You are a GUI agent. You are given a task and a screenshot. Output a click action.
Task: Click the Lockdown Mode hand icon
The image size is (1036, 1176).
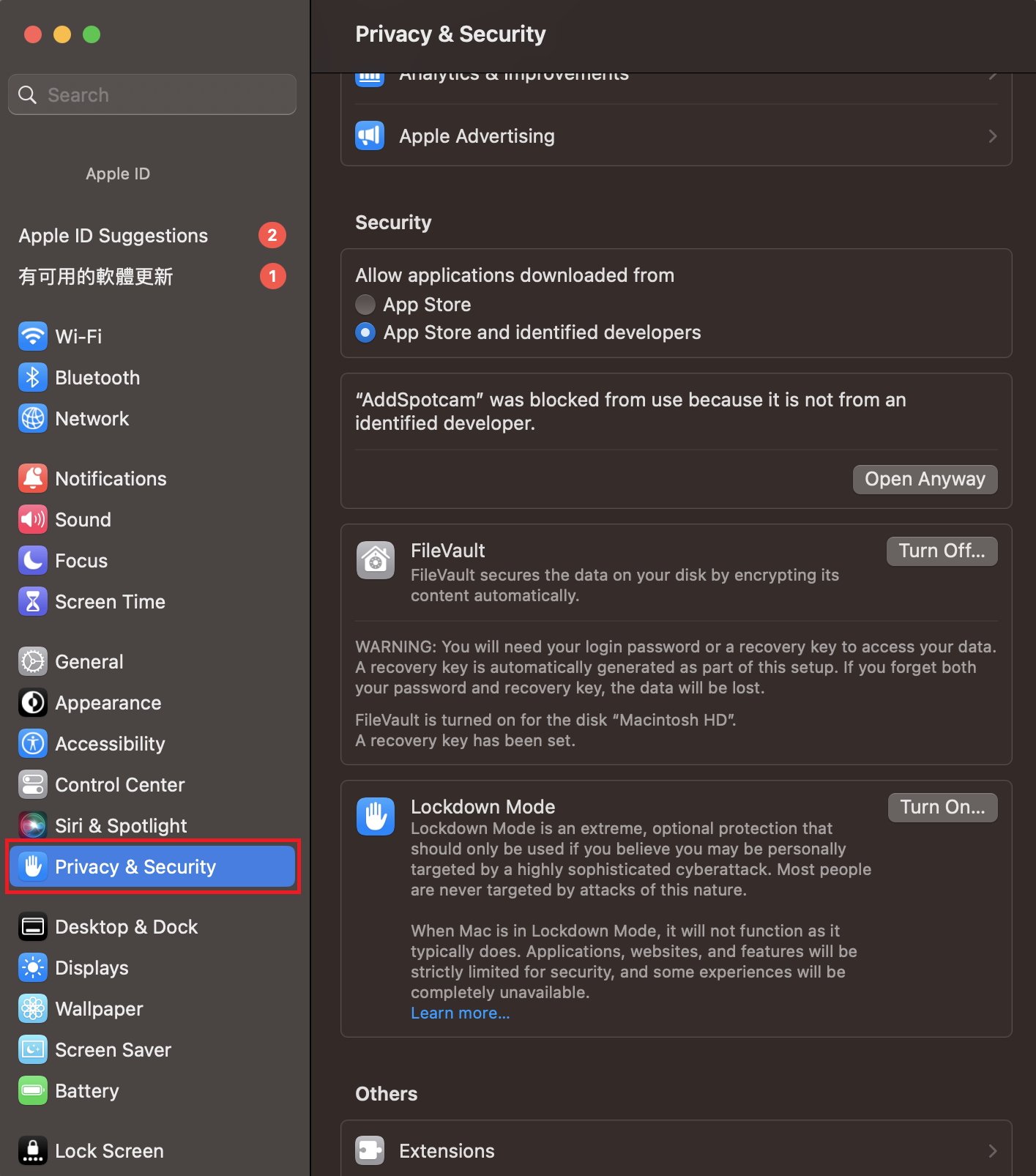tap(376, 816)
